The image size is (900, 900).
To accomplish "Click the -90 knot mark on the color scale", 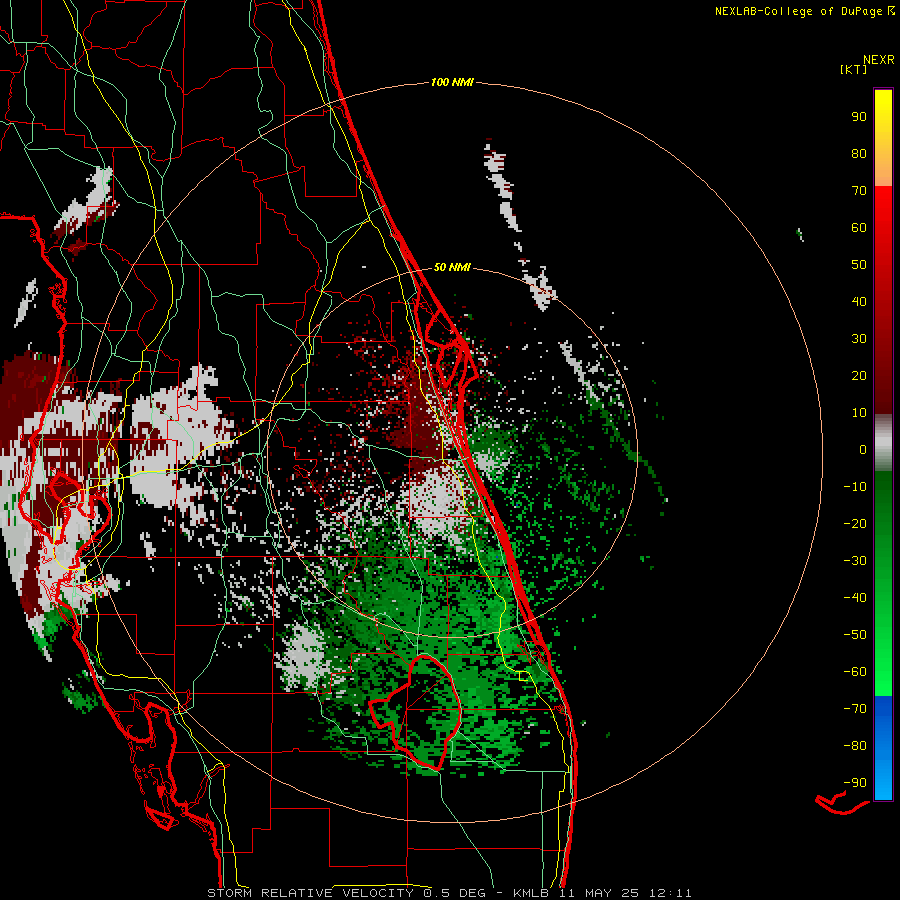I will pos(855,783).
